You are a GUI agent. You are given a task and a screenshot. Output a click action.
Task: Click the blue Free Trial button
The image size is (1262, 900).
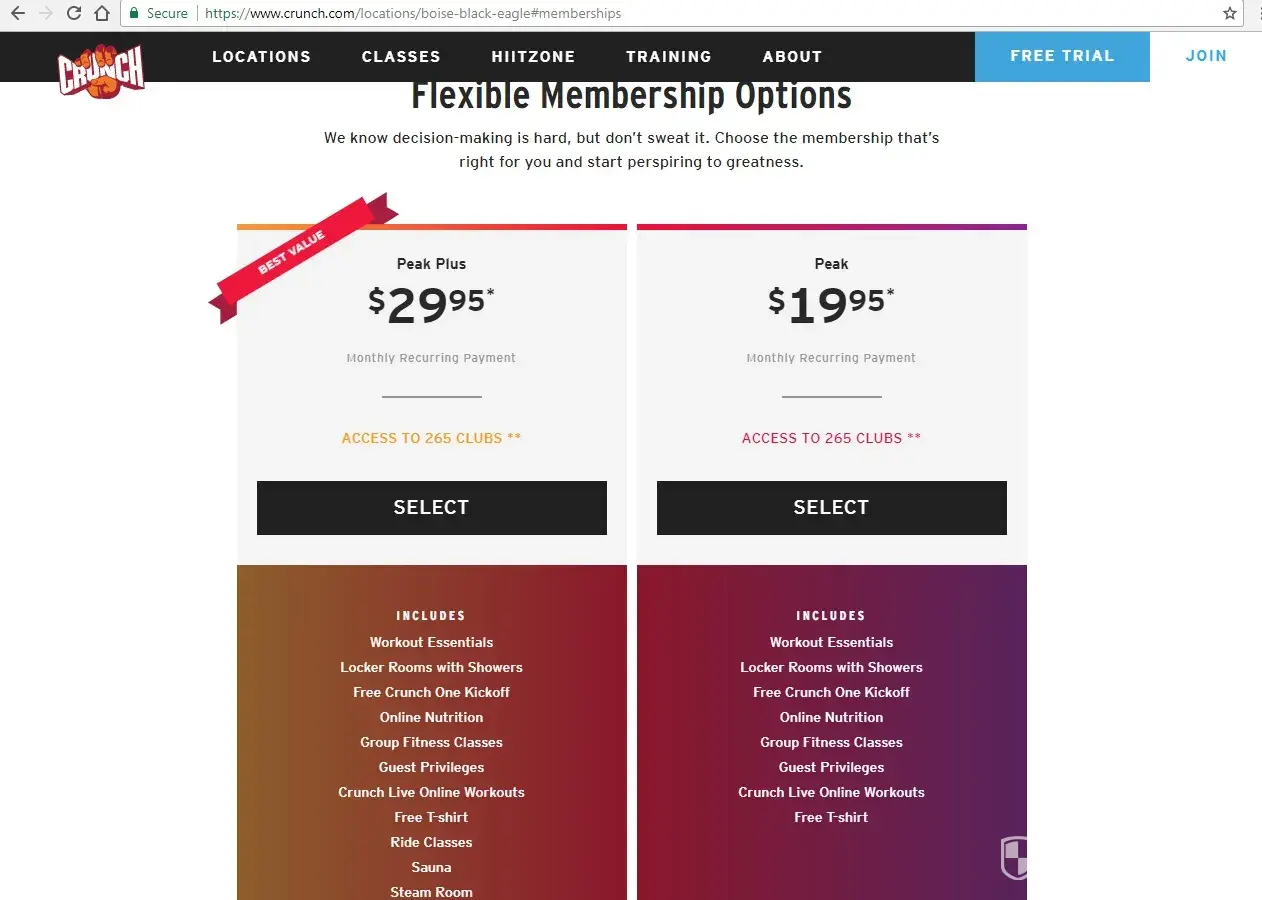(x=1062, y=56)
